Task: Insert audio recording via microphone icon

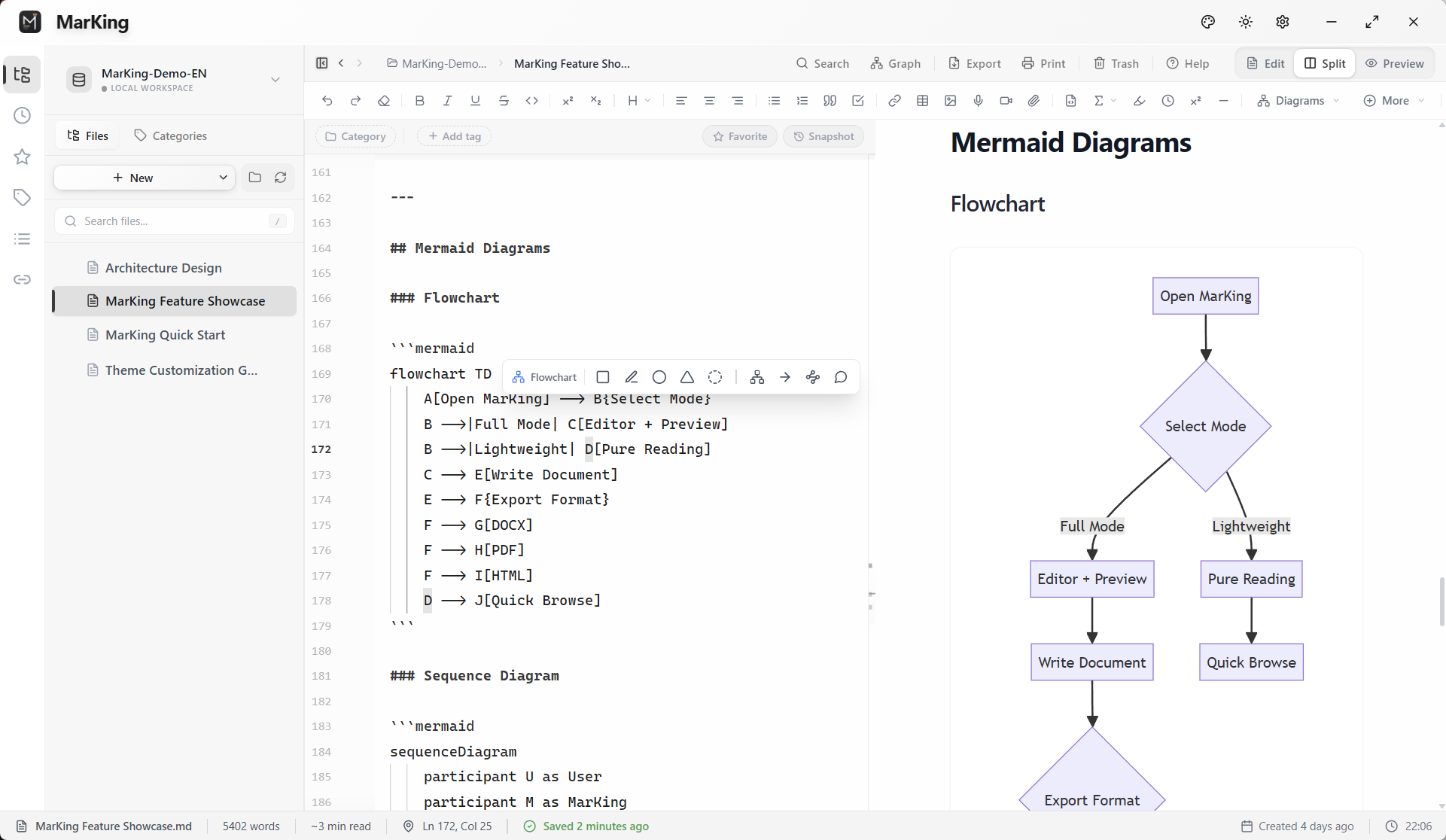Action: tap(978, 101)
